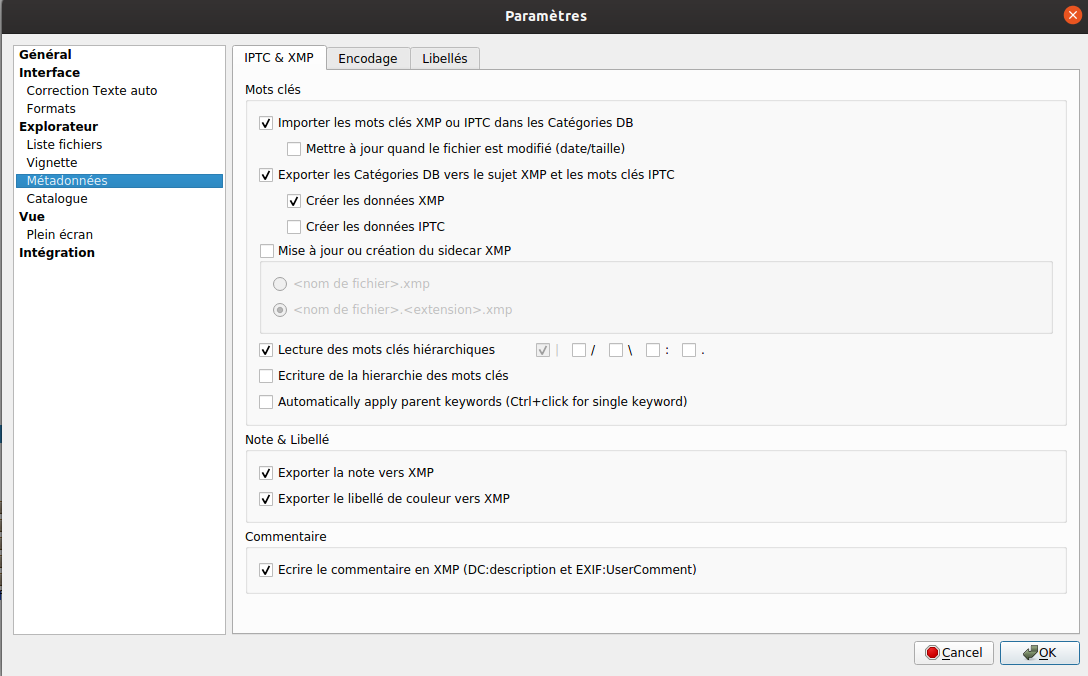Uncheck Exporter la note vers XMP
This screenshot has height=676, width=1088.
pos(266,473)
